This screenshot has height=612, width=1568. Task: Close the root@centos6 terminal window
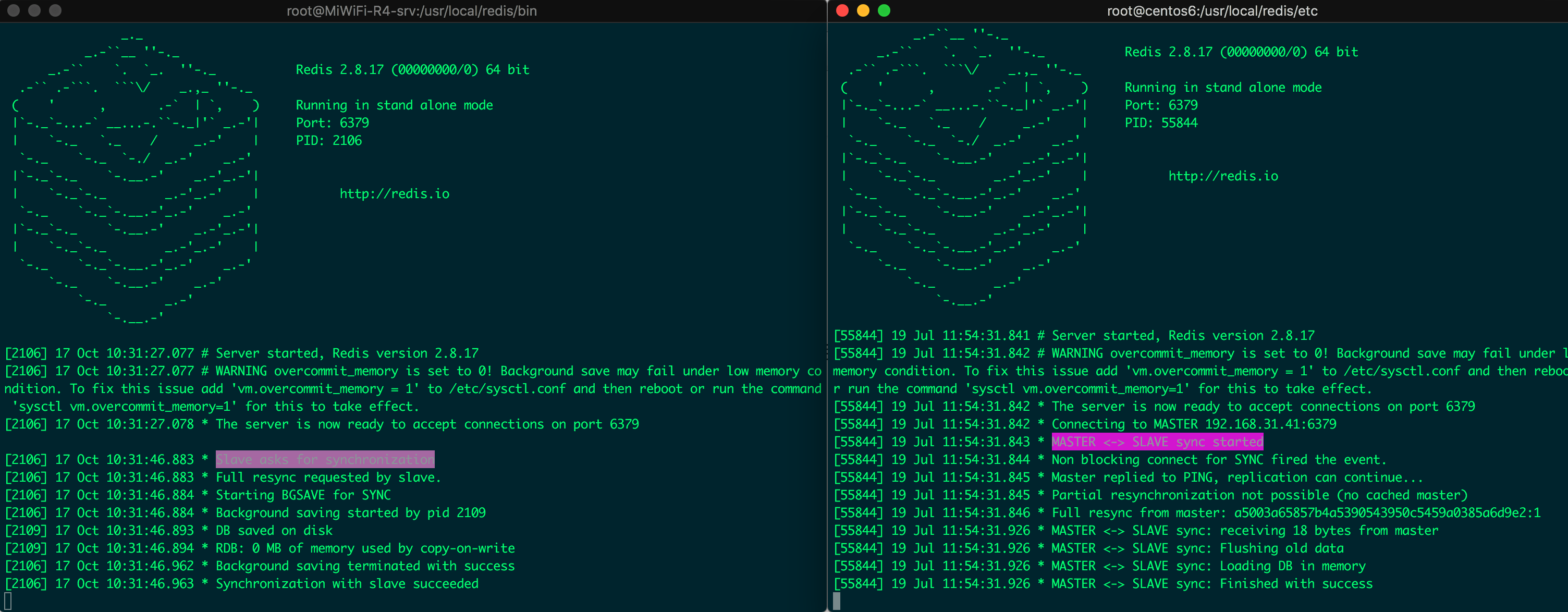click(842, 10)
